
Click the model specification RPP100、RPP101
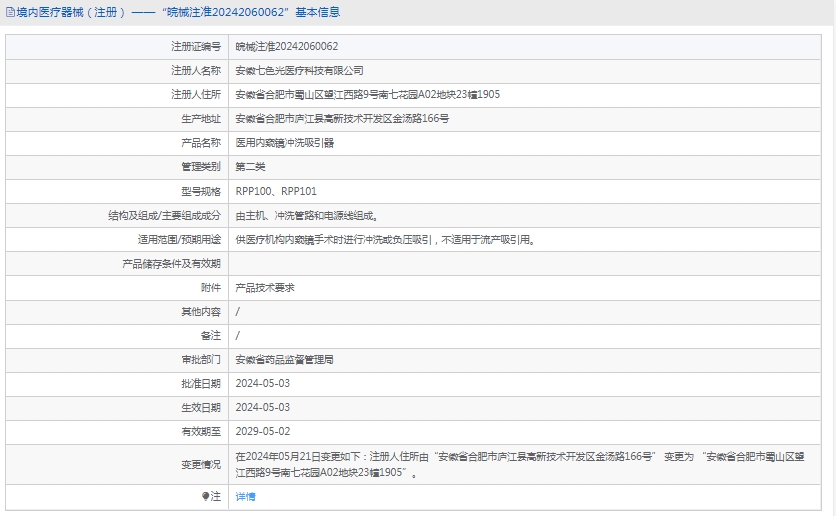(276, 191)
